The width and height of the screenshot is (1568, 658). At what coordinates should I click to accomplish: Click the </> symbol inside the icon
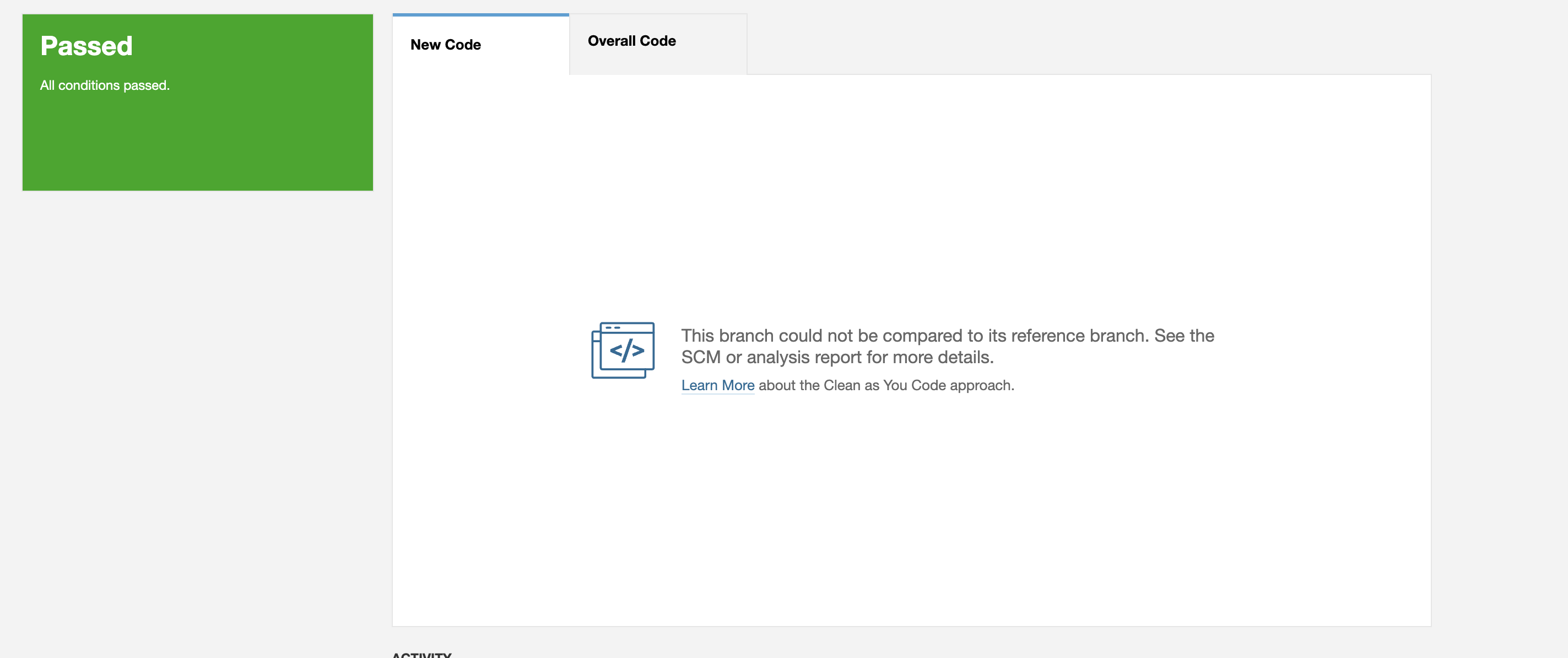click(x=627, y=351)
